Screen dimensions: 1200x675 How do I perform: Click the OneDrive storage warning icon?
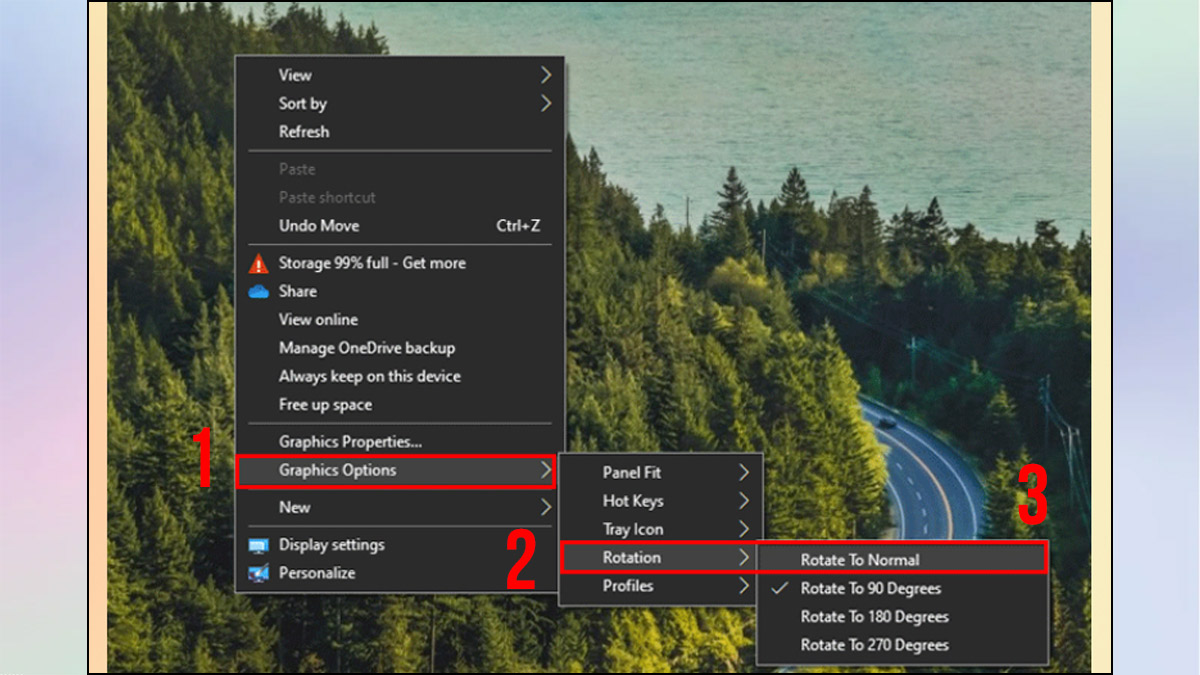coord(259,263)
